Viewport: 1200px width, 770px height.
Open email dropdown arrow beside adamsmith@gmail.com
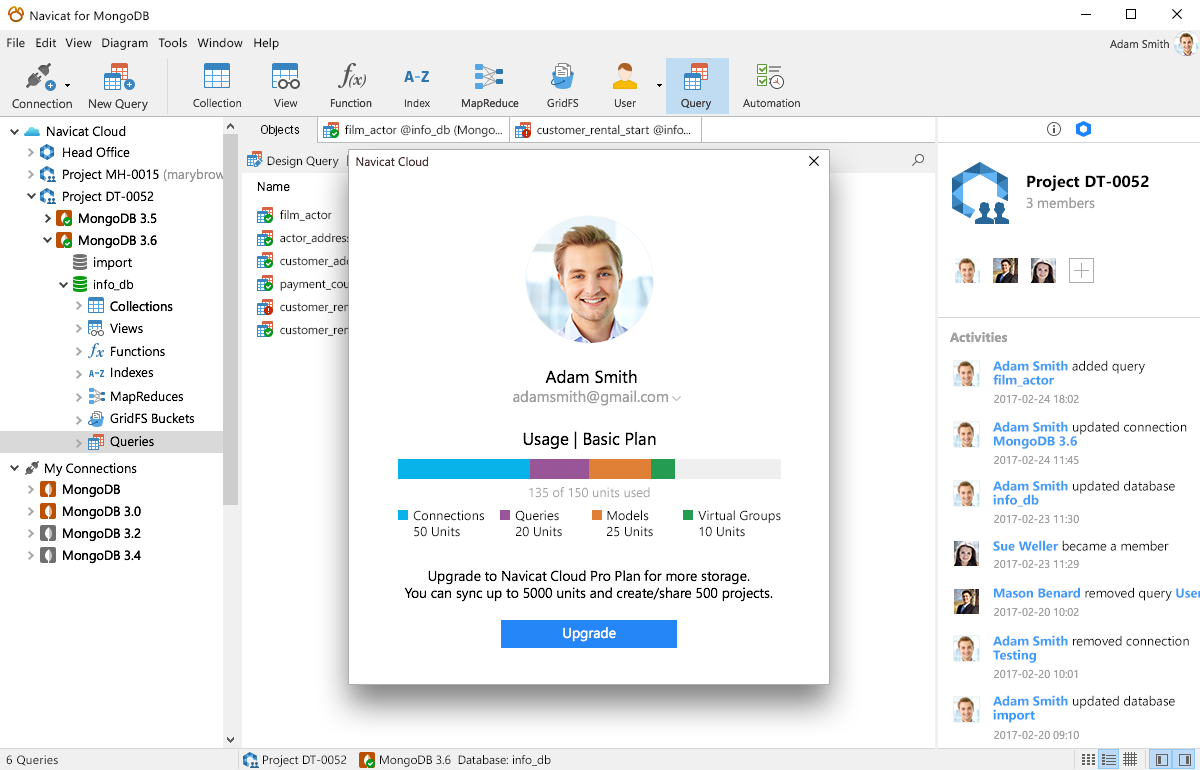point(677,398)
